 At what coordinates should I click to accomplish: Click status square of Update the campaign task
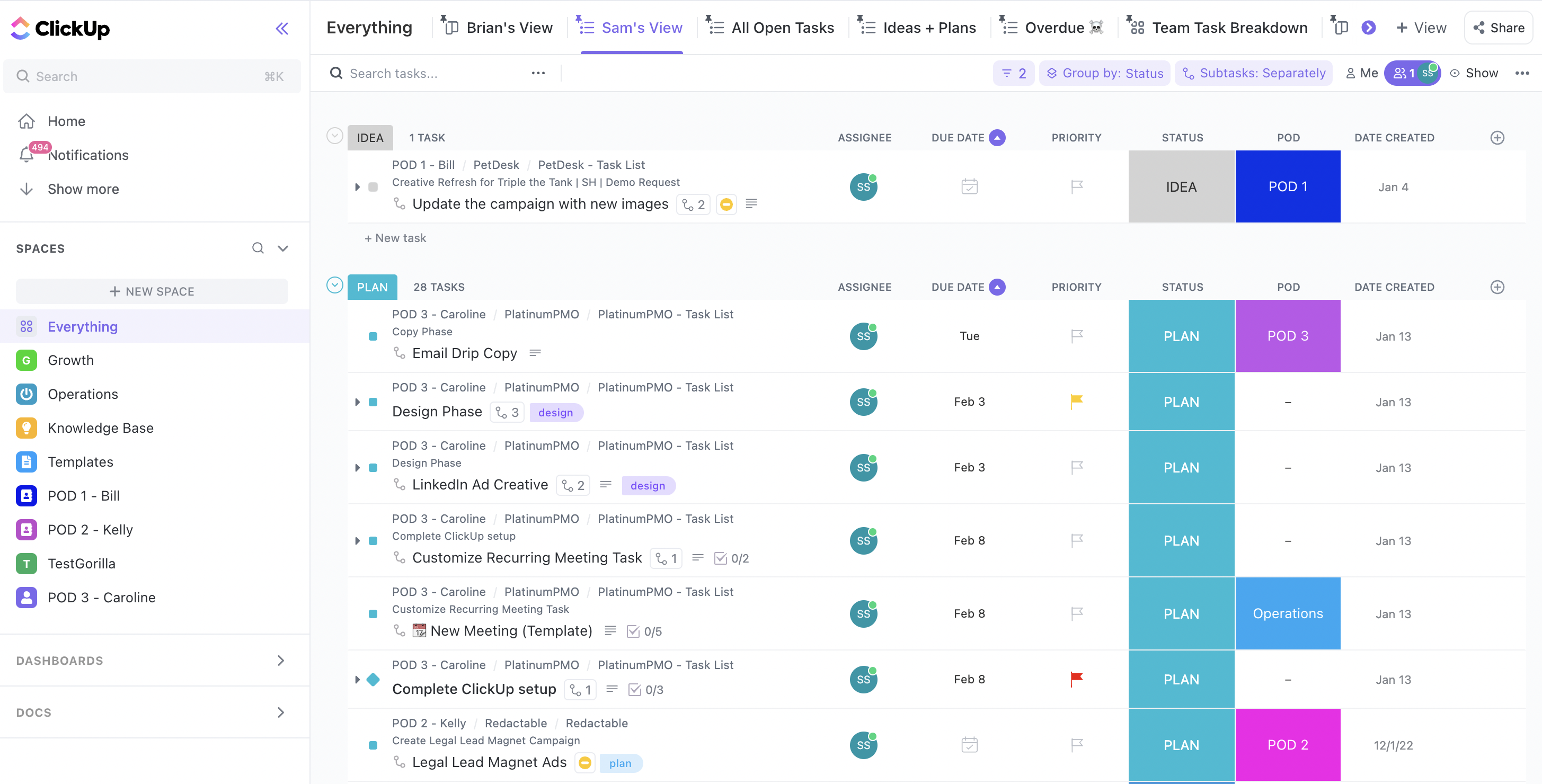[373, 186]
